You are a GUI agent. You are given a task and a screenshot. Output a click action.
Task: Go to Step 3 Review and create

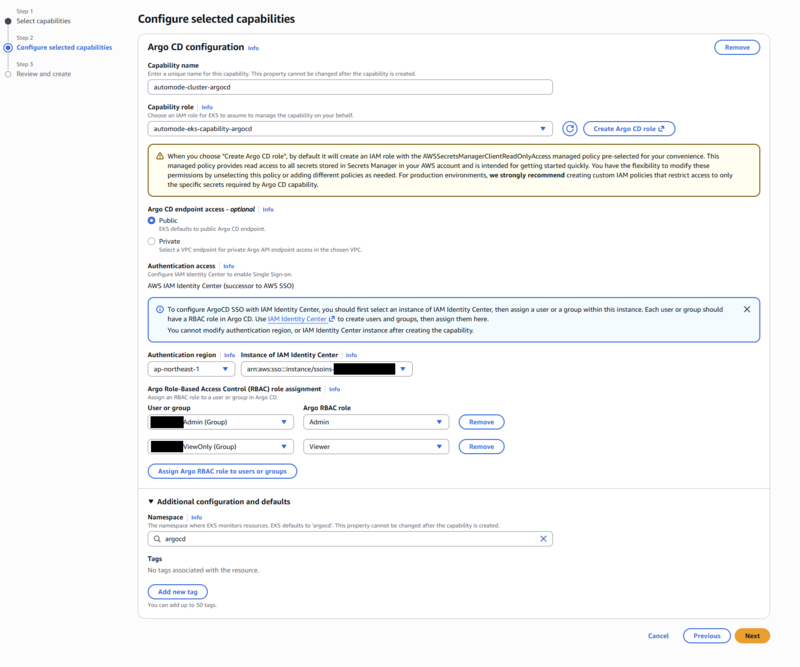43,74
